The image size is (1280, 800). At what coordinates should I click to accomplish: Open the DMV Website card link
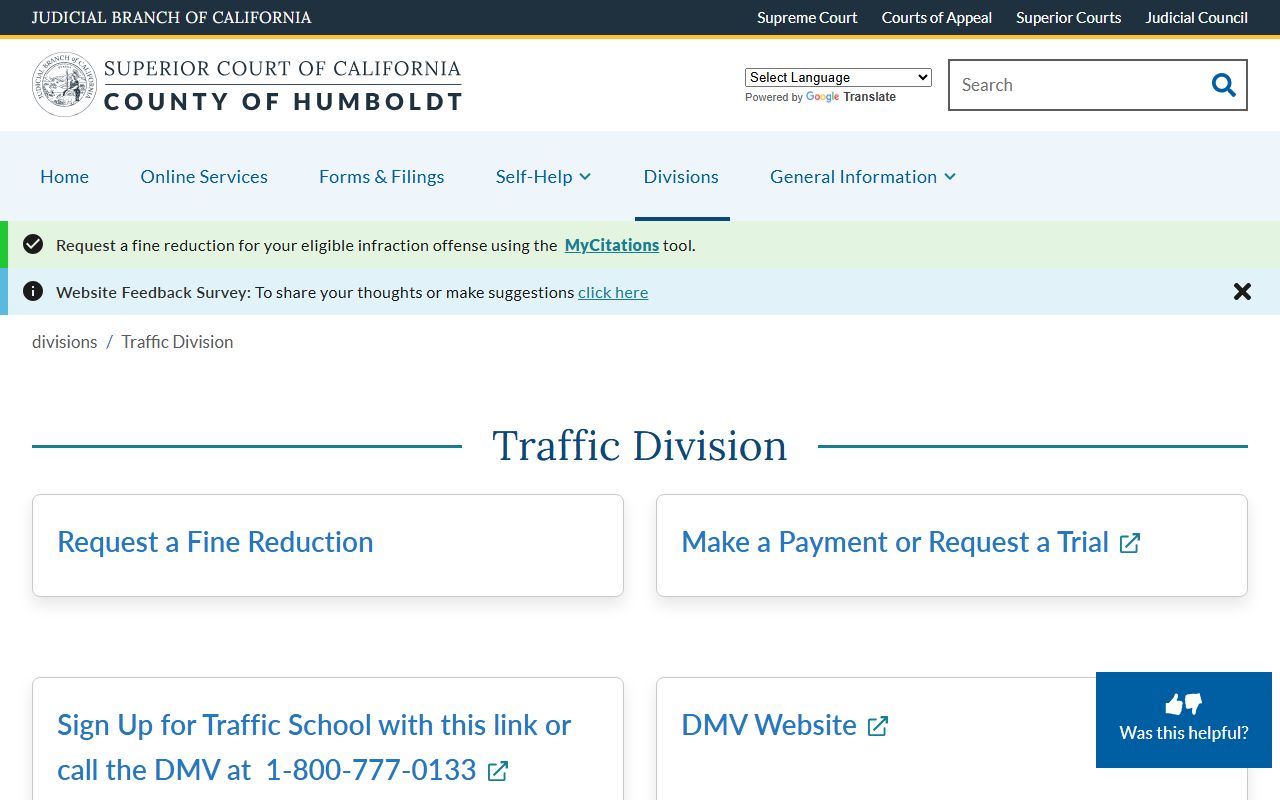(769, 725)
